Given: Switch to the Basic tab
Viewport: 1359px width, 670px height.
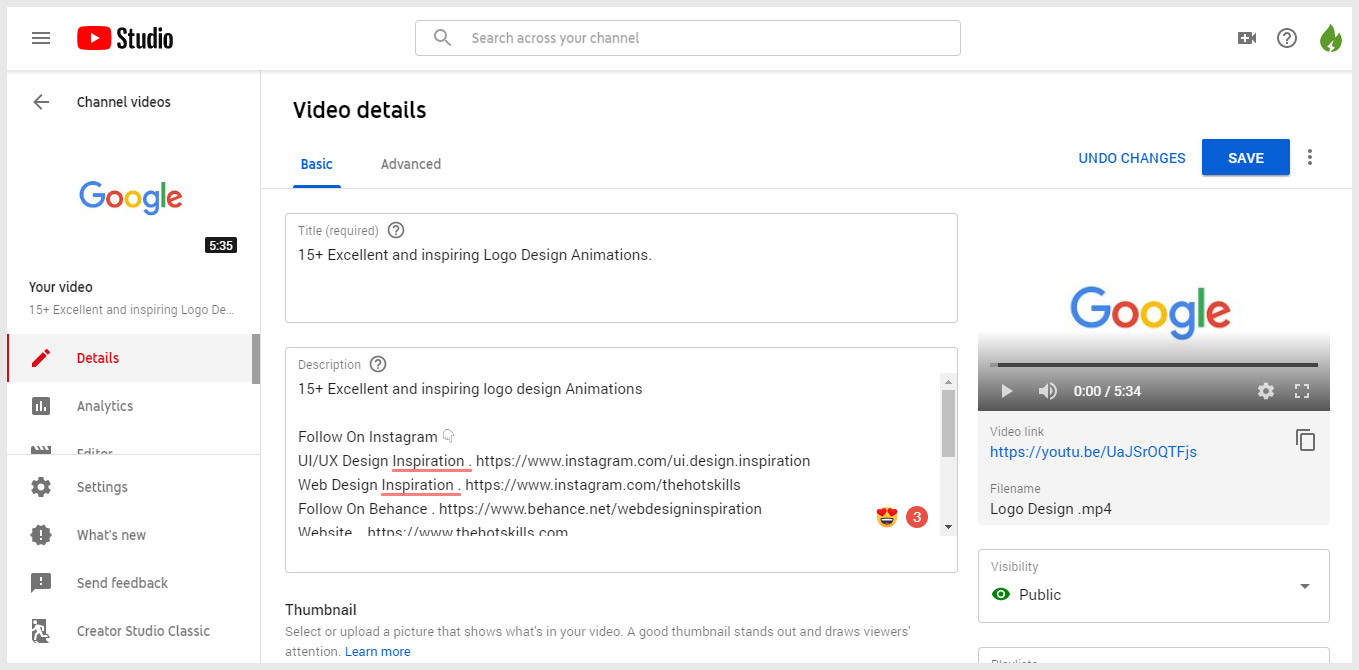Looking at the screenshot, I should tap(317, 164).
